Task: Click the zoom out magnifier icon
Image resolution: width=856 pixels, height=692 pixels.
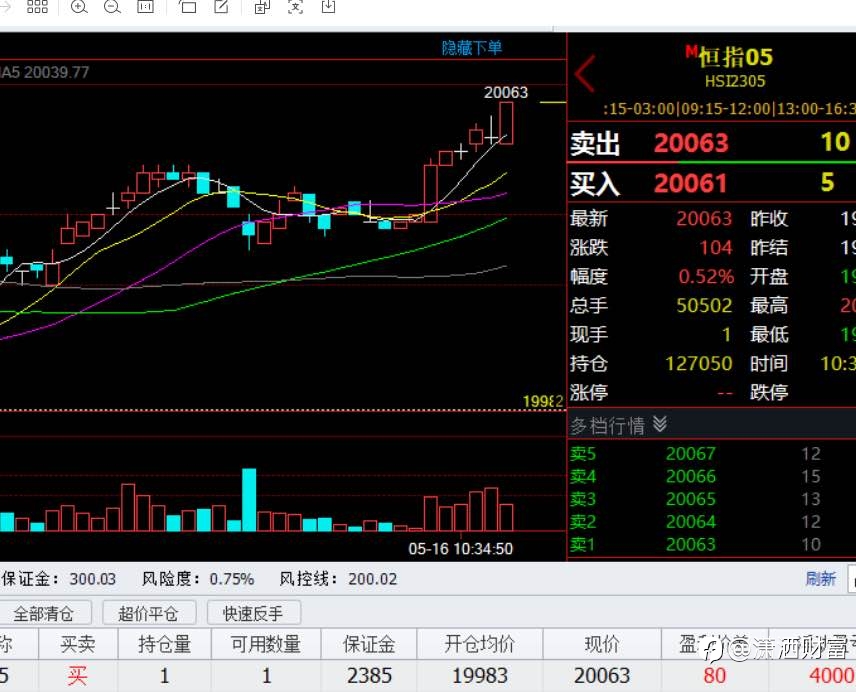Action: (112, 7)
